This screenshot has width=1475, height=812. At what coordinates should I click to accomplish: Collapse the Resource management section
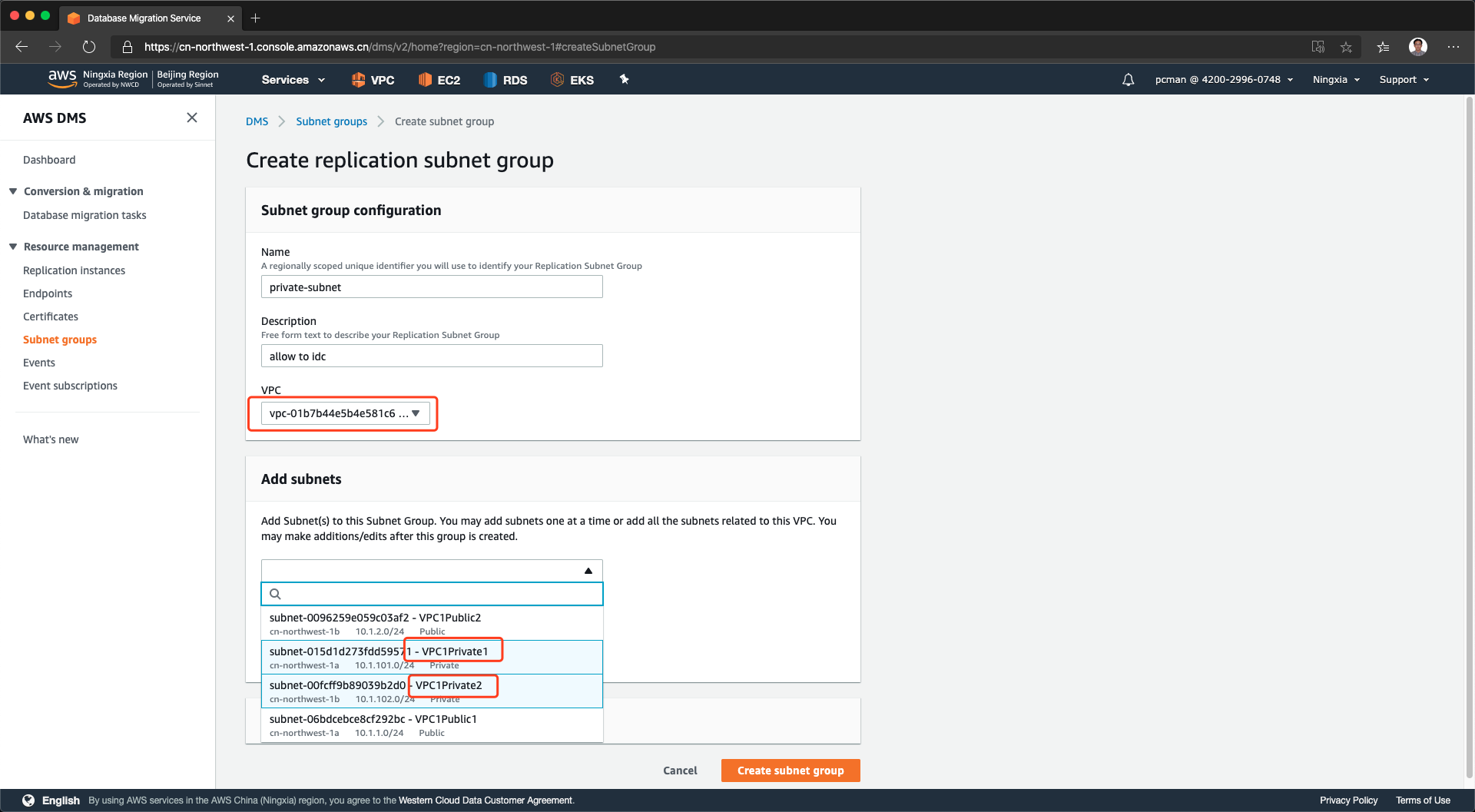(x=13, y=247)
